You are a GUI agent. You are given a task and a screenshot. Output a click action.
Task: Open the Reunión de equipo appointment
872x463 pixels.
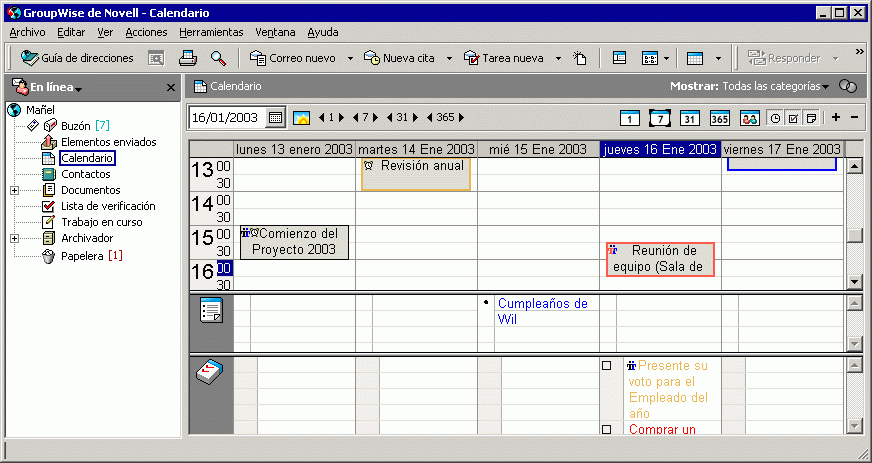coord(660,259)
